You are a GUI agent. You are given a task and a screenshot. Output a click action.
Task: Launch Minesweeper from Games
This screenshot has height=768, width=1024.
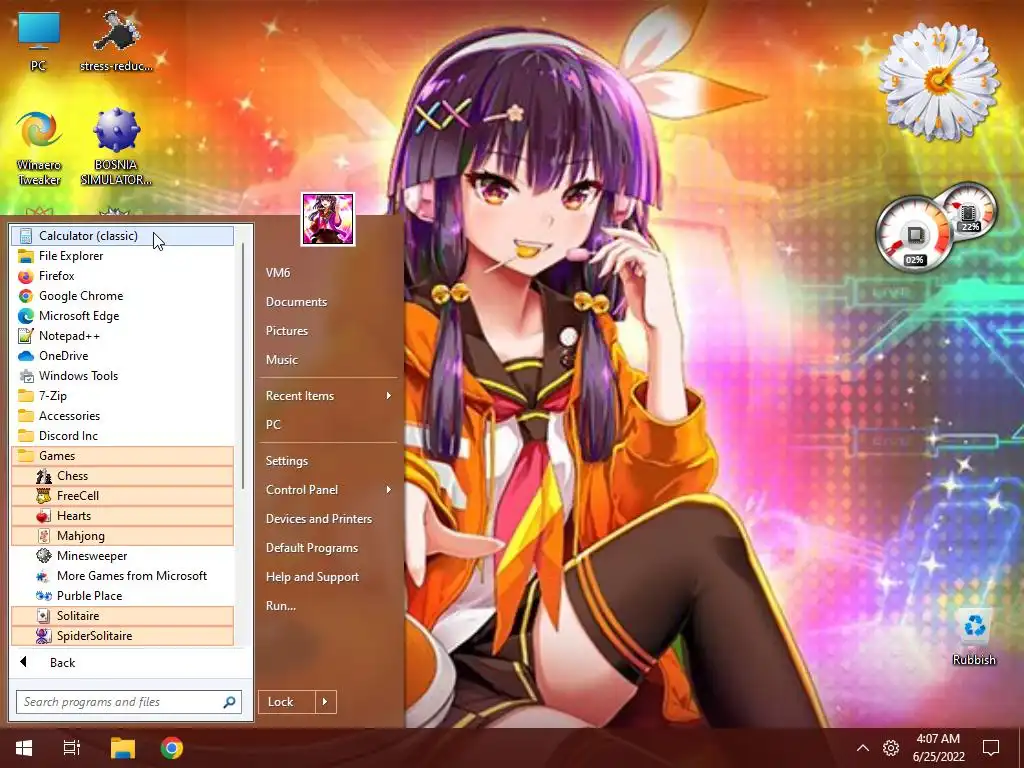pos(122,556)
